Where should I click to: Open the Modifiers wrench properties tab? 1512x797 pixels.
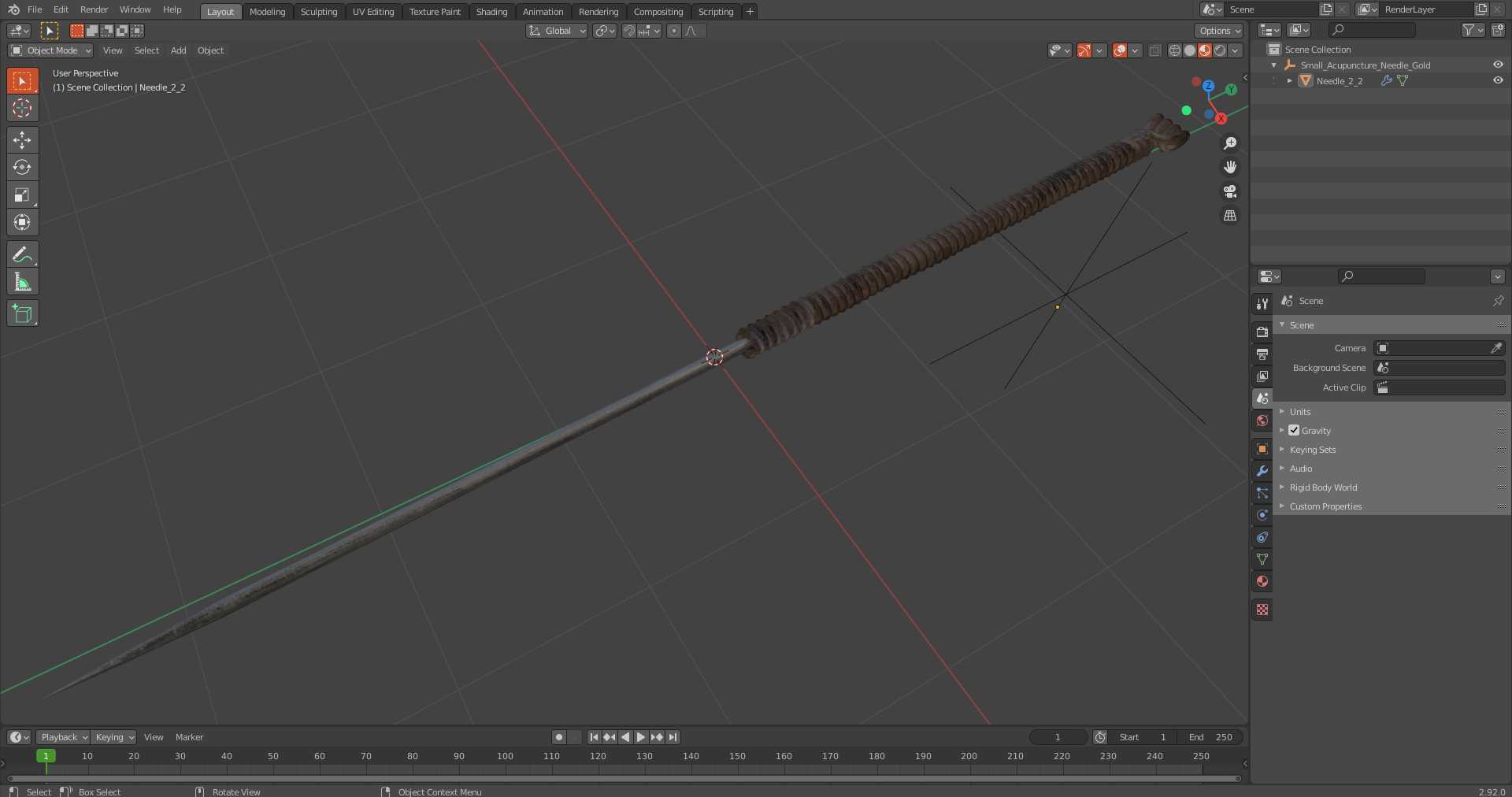[1262, 471]
